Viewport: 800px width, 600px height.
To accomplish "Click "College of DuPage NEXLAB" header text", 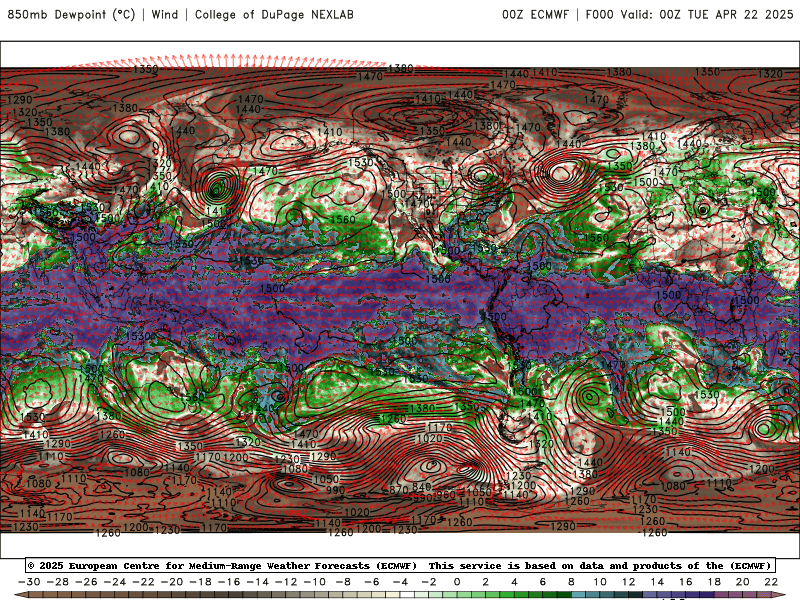I will (x=274, y=14).
